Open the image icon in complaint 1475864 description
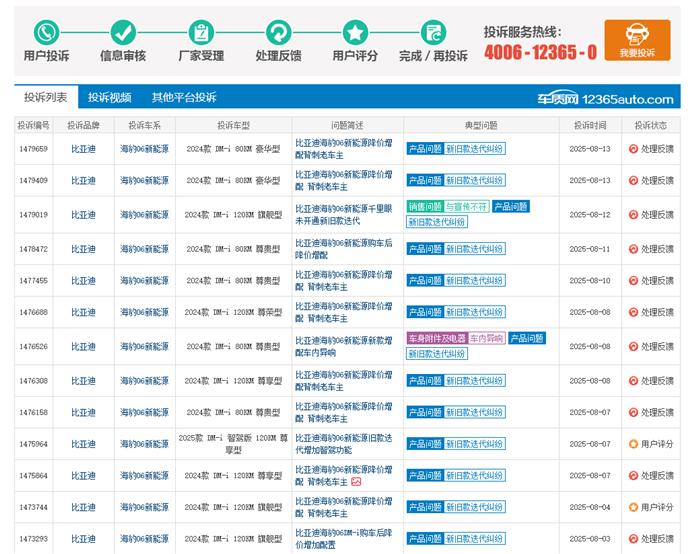This screenshot has width=700, height=554. [356, 482]
